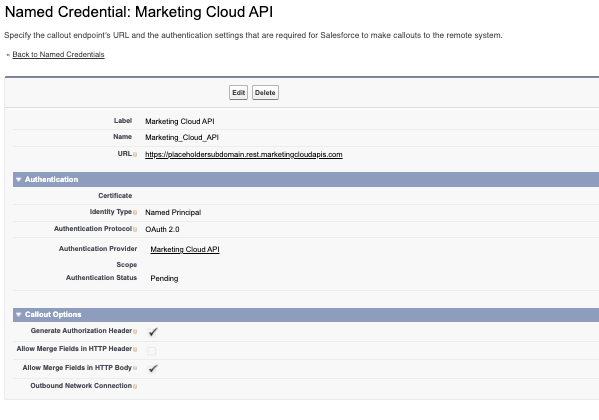Select the 'OAuth 2.0' protocol value
Viewport: 599px width, 420px height.
pyautogui.click(x=162, y=229)
